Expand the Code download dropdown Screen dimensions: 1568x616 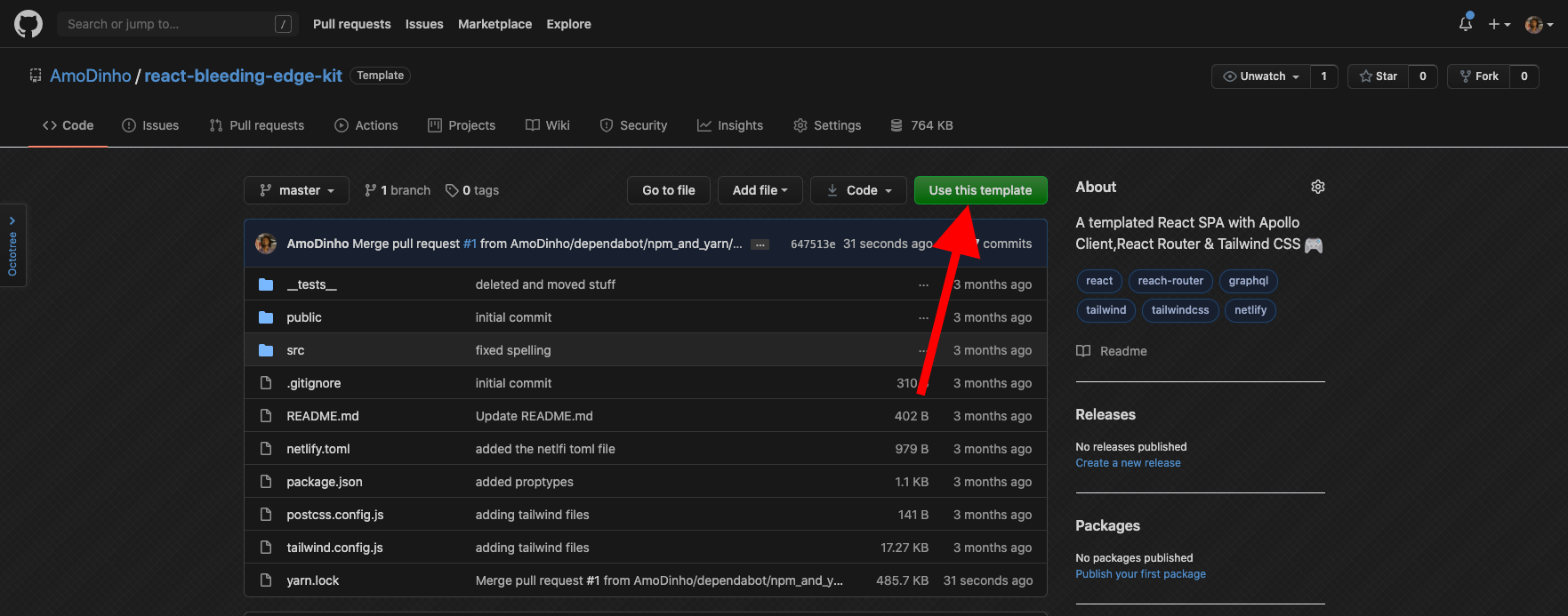coord(858,190)
